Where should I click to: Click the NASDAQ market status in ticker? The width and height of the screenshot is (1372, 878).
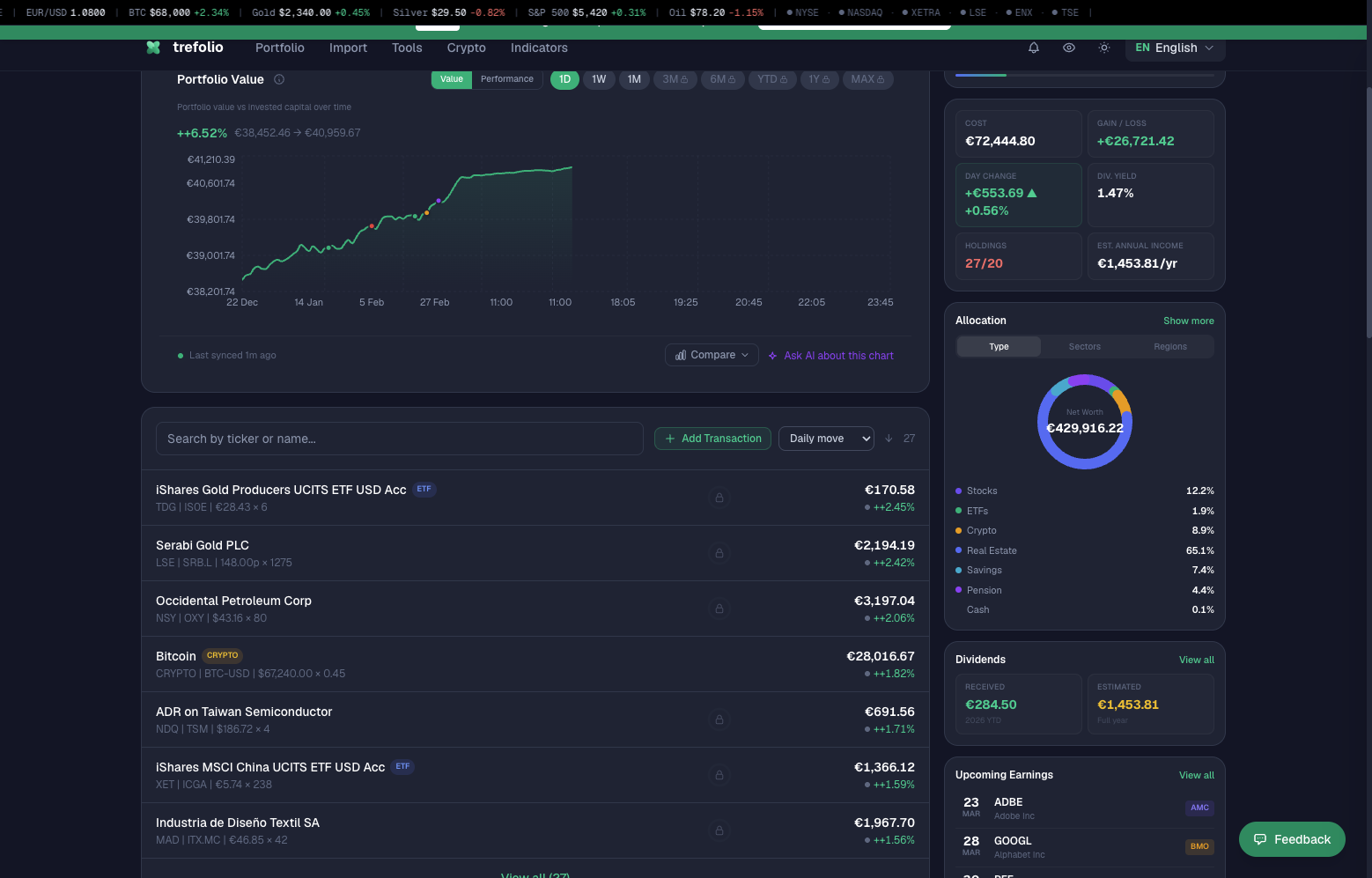point(860,12)
